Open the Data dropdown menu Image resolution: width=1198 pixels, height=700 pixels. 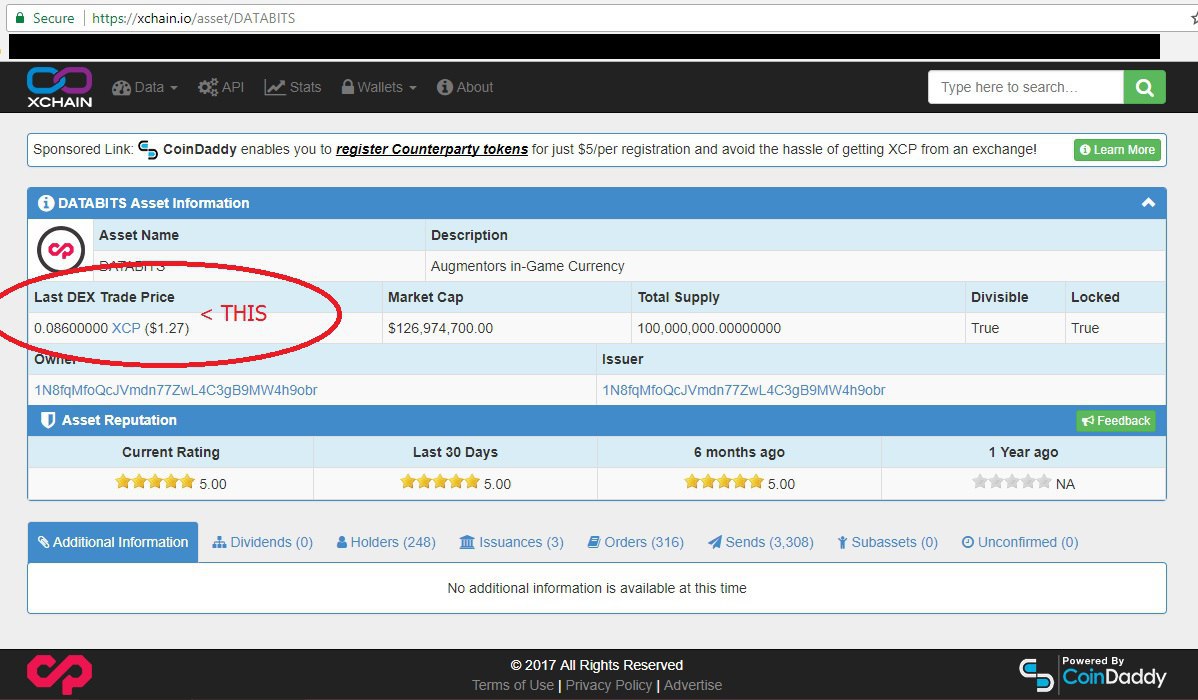click(144, 87)
